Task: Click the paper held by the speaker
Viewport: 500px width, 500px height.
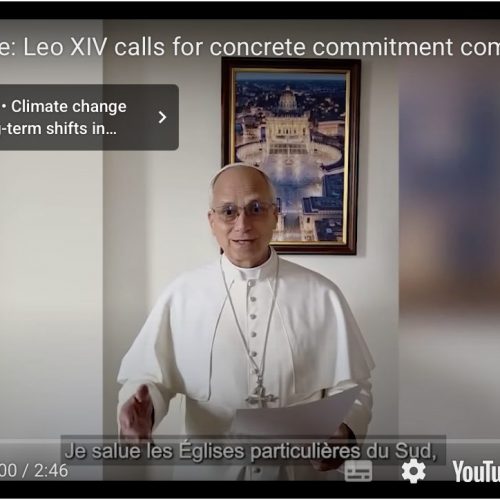Action: (297, 413)
